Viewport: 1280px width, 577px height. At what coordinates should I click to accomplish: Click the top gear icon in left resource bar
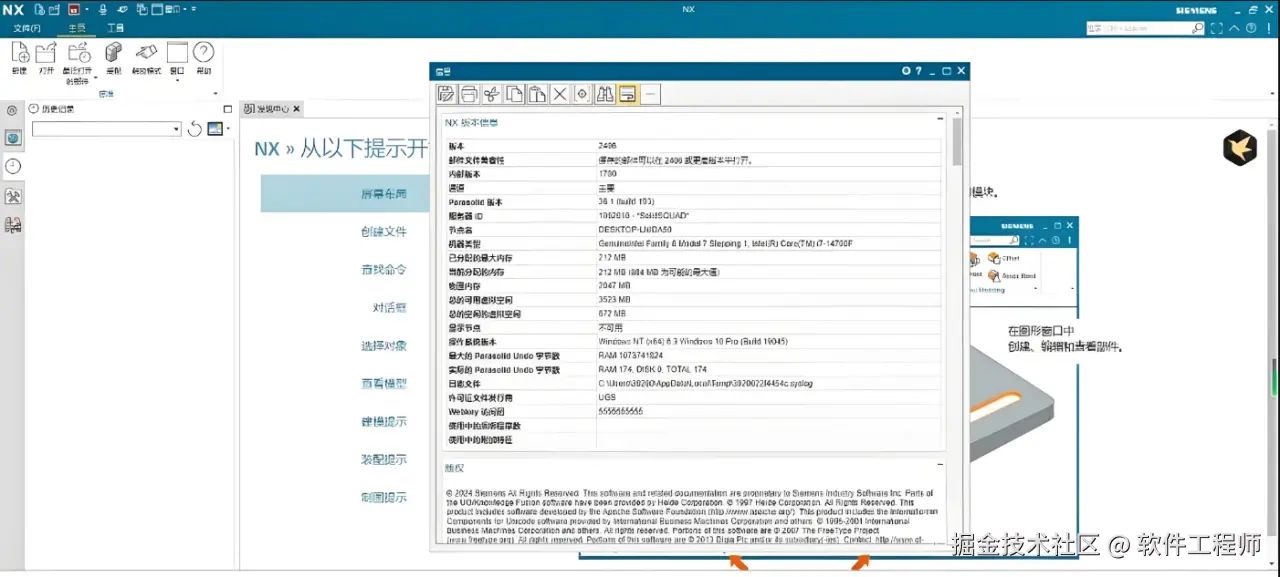click(12, 111)
